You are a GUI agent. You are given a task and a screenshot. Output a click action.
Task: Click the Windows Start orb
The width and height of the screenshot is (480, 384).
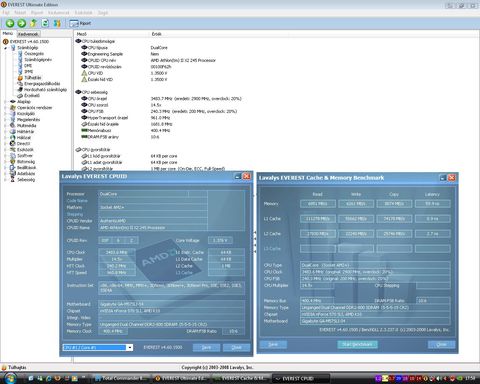(x=10, y=378)
